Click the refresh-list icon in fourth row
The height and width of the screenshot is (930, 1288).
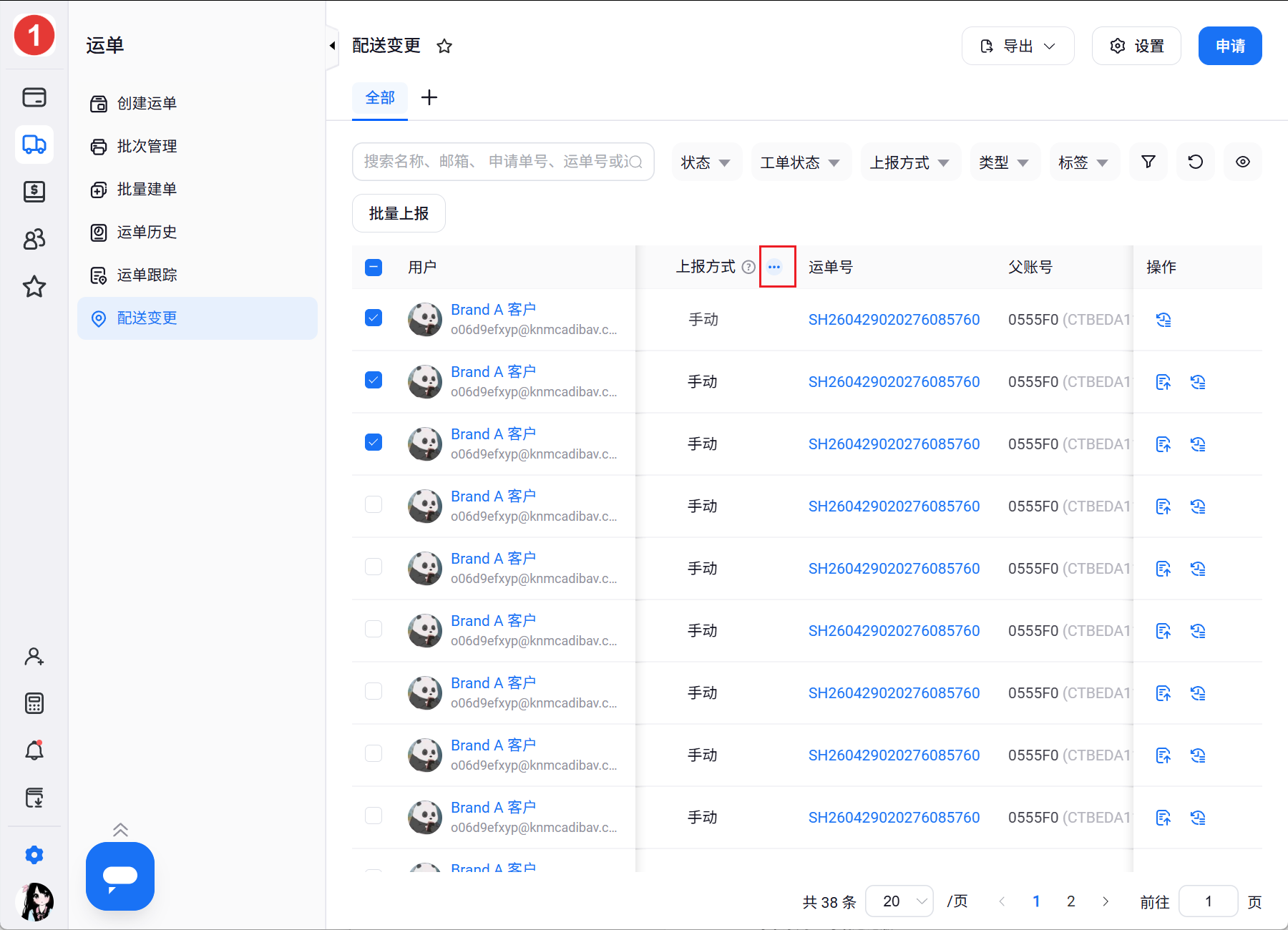[1198, 506]
